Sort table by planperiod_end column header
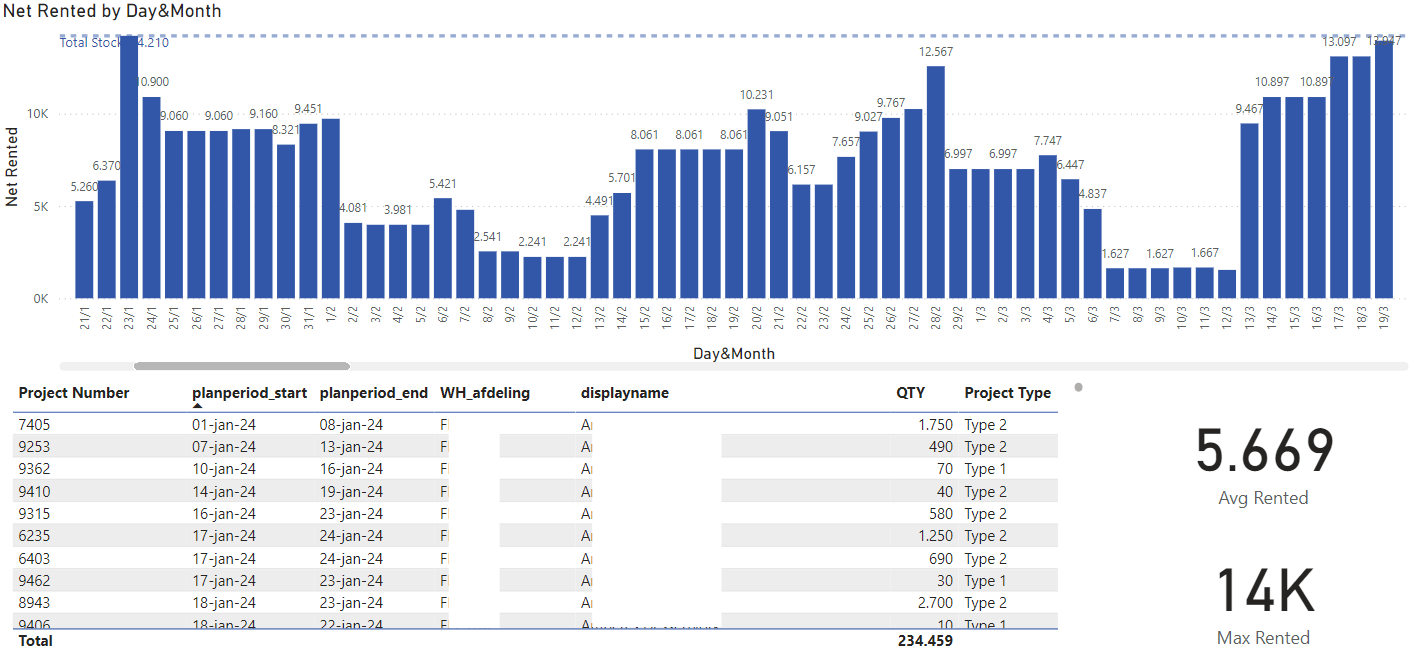Viewport: 1412px width, 653px height. (374, 393)
